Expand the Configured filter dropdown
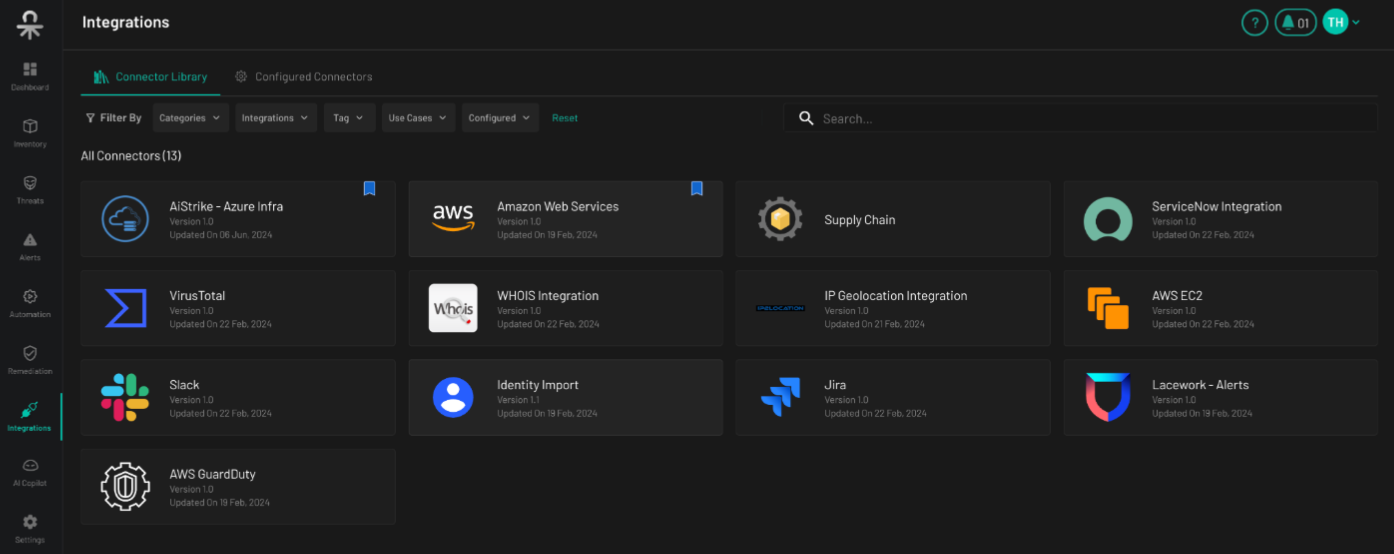This screenshot has height=554, width=1394. [500, 118]
